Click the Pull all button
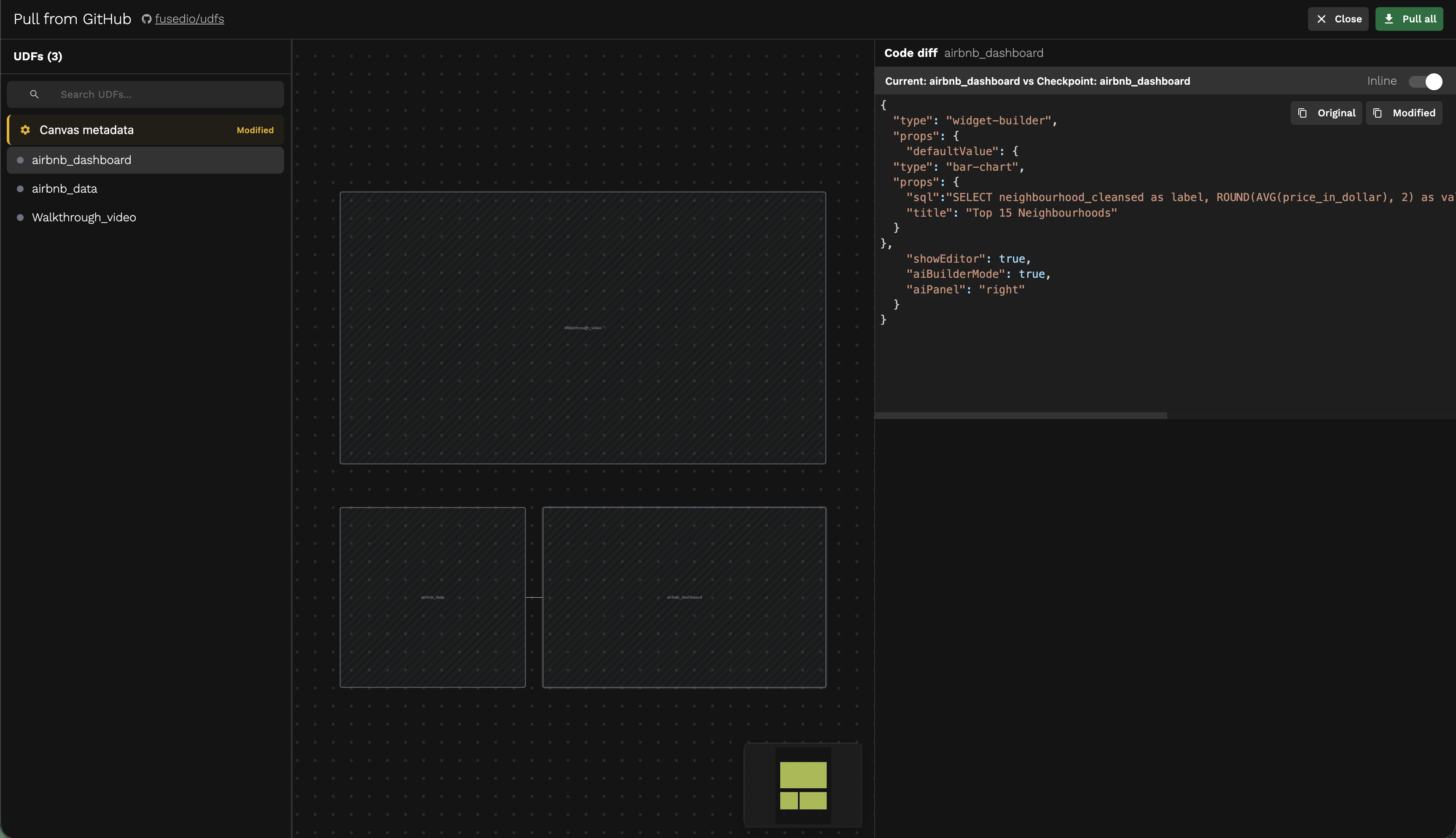This screenshot has height=838, width=1456. (x=1409, y=19)
